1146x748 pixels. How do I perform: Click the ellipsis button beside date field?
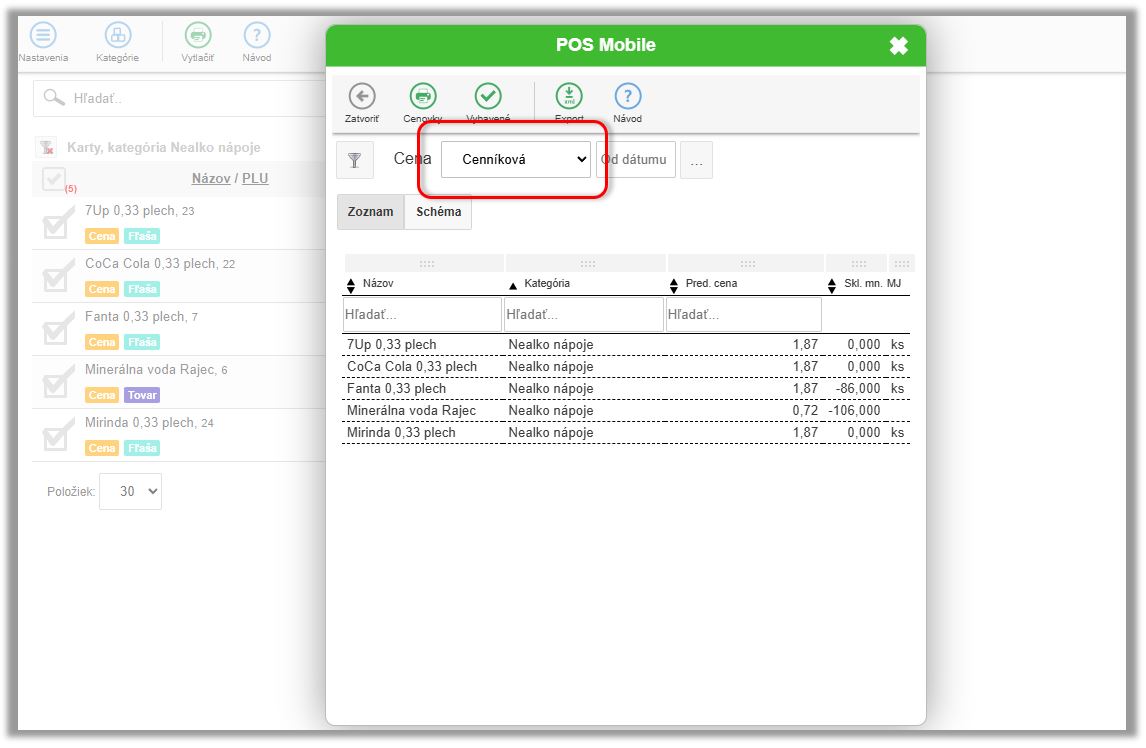point(696,161)
